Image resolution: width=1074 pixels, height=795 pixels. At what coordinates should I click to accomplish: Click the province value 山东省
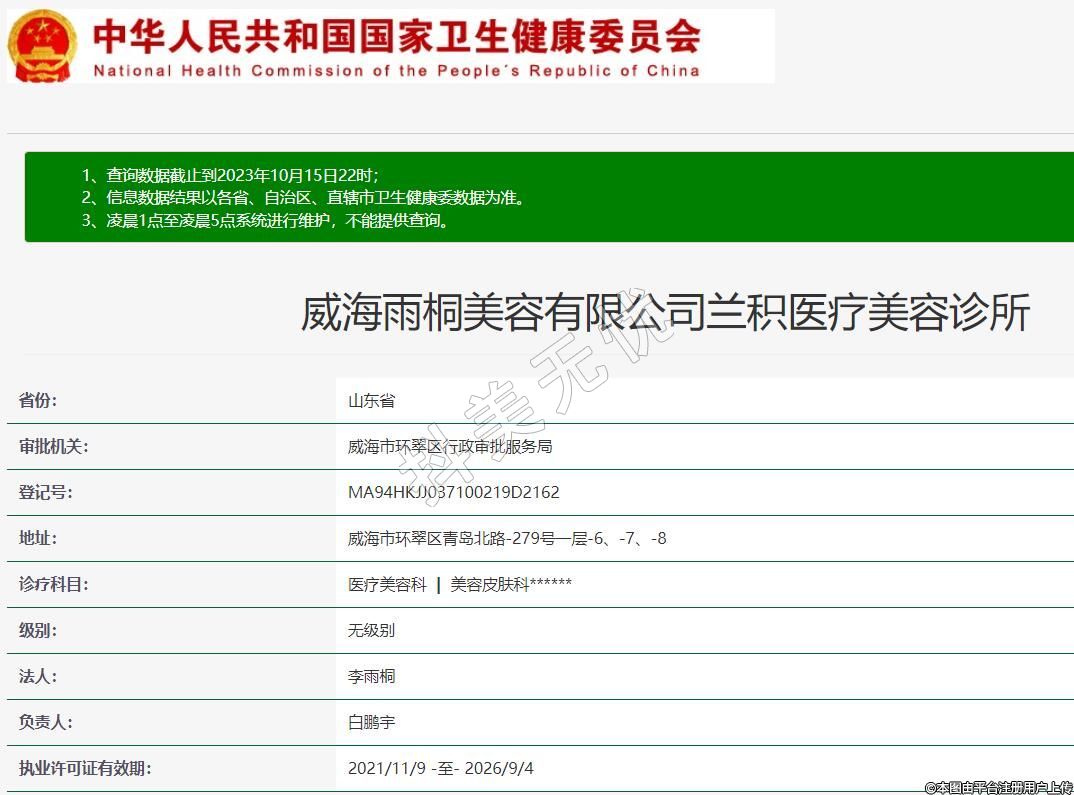pos(371,401)
